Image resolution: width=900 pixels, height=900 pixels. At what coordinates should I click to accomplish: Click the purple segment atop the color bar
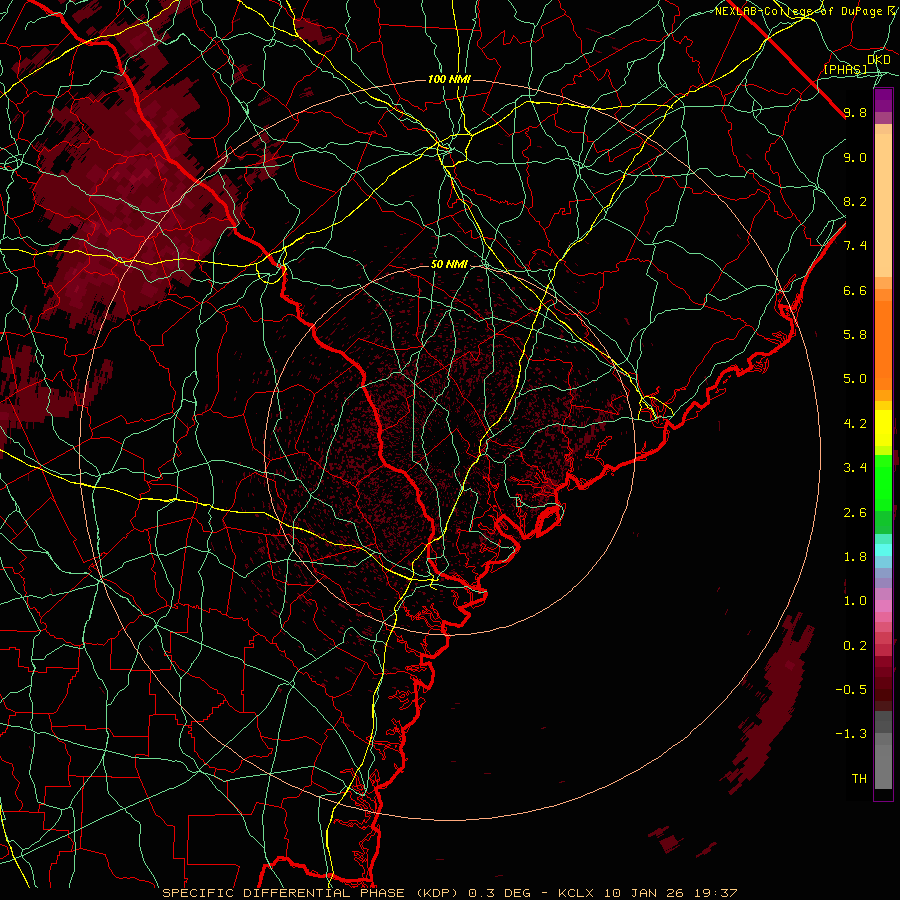click(x=883, y=100)
